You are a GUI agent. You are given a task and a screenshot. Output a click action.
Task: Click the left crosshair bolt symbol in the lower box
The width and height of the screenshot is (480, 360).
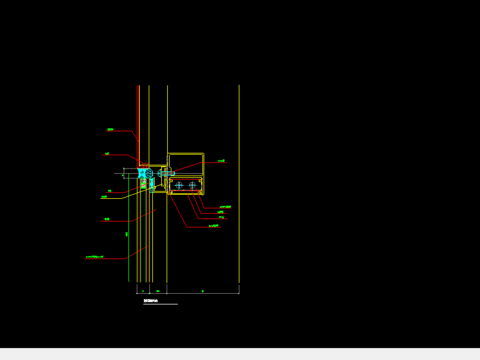click(x=179, y=185)
